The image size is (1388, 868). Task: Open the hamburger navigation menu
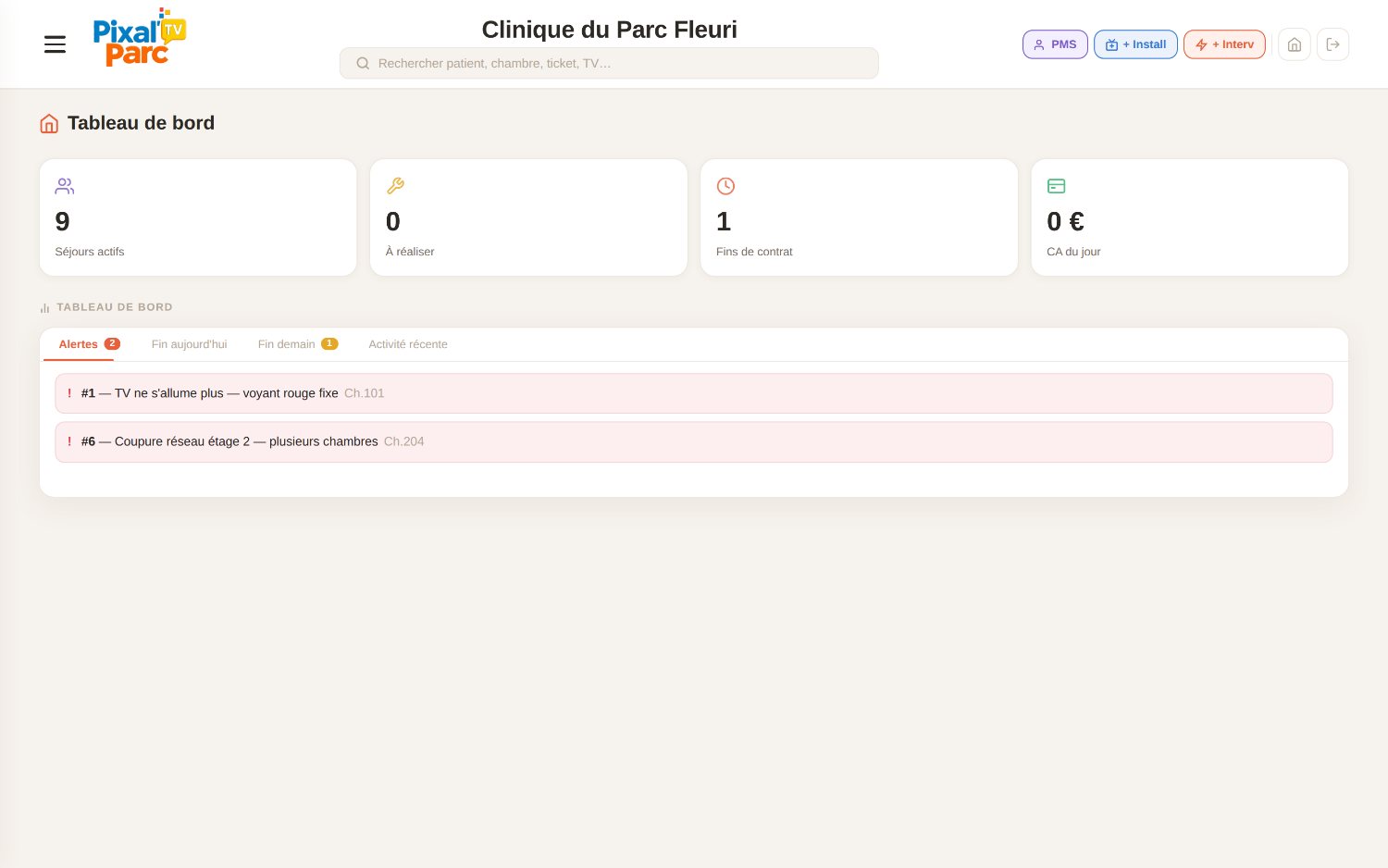[55, 44]
